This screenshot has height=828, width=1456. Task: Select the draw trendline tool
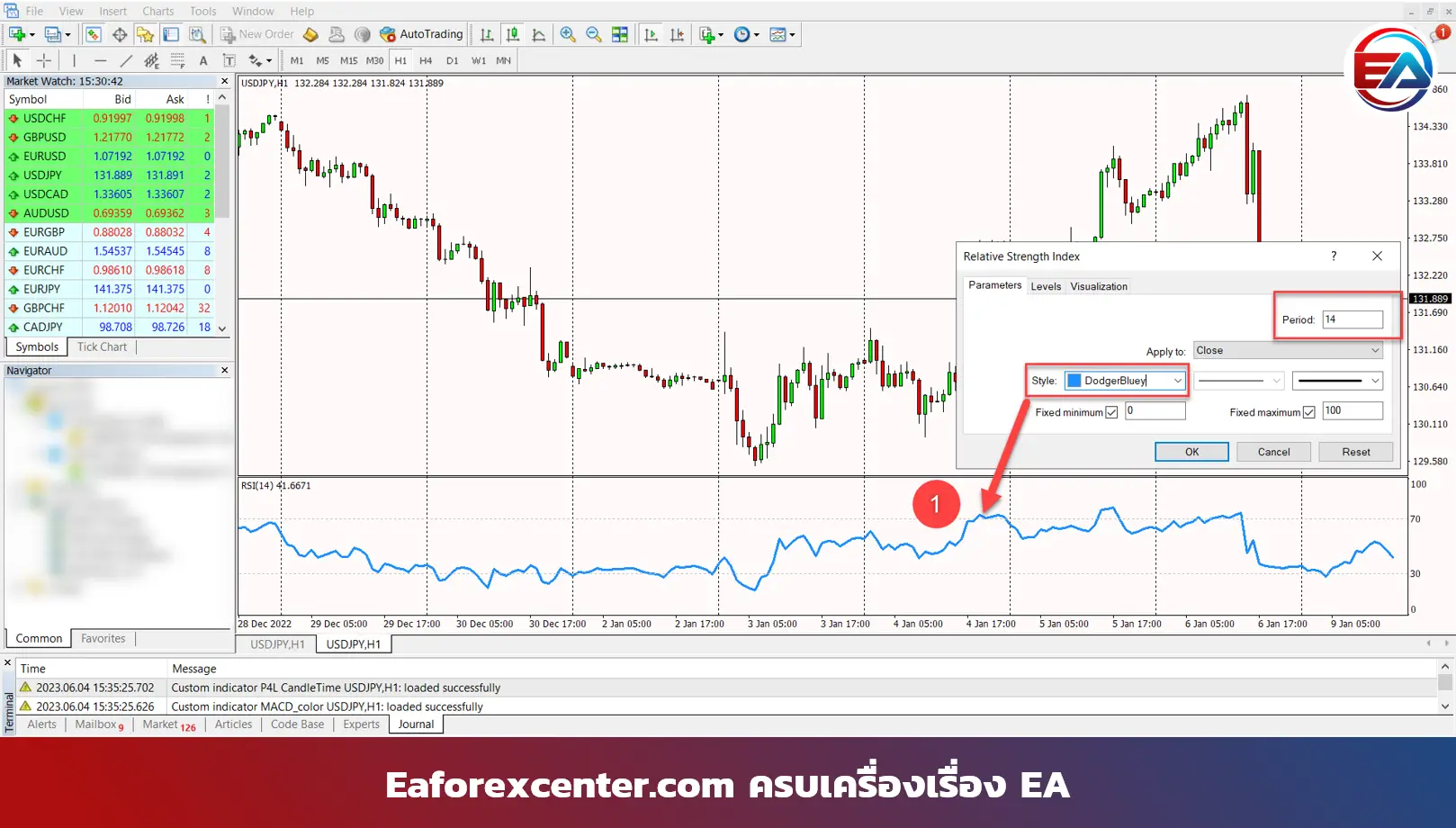point(126,60)
